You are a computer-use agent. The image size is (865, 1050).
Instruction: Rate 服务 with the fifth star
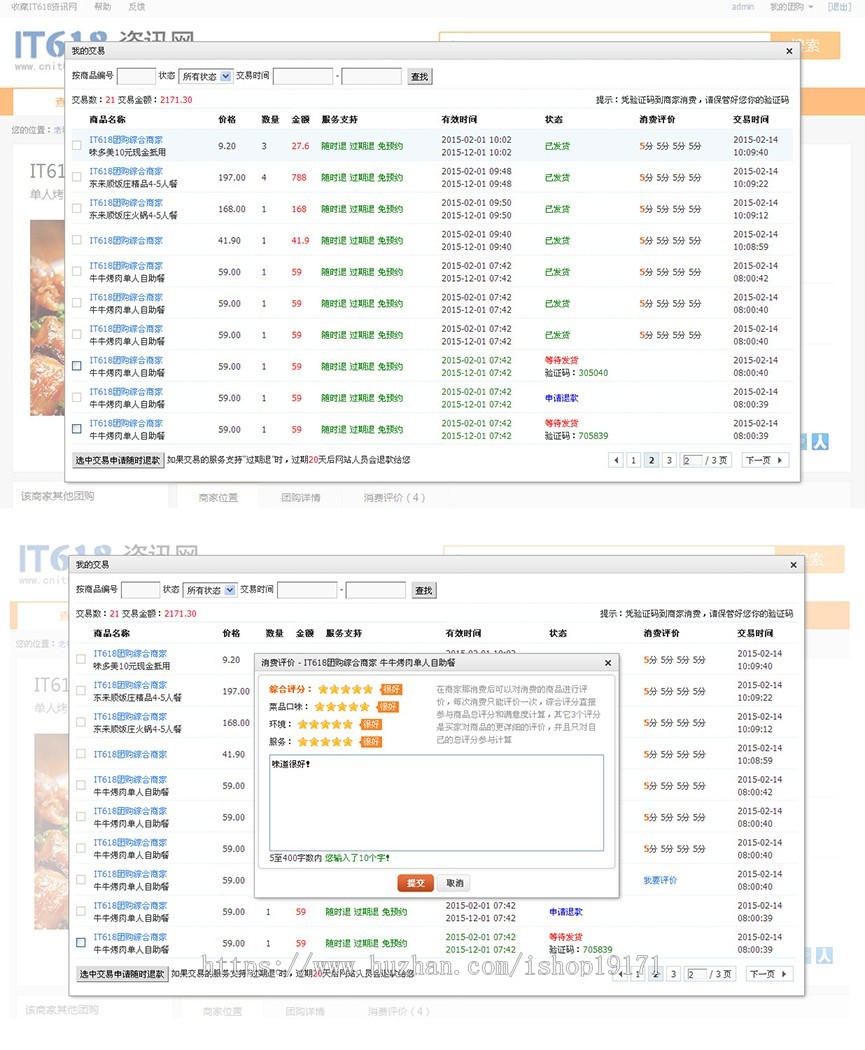(x=347, y=741)
